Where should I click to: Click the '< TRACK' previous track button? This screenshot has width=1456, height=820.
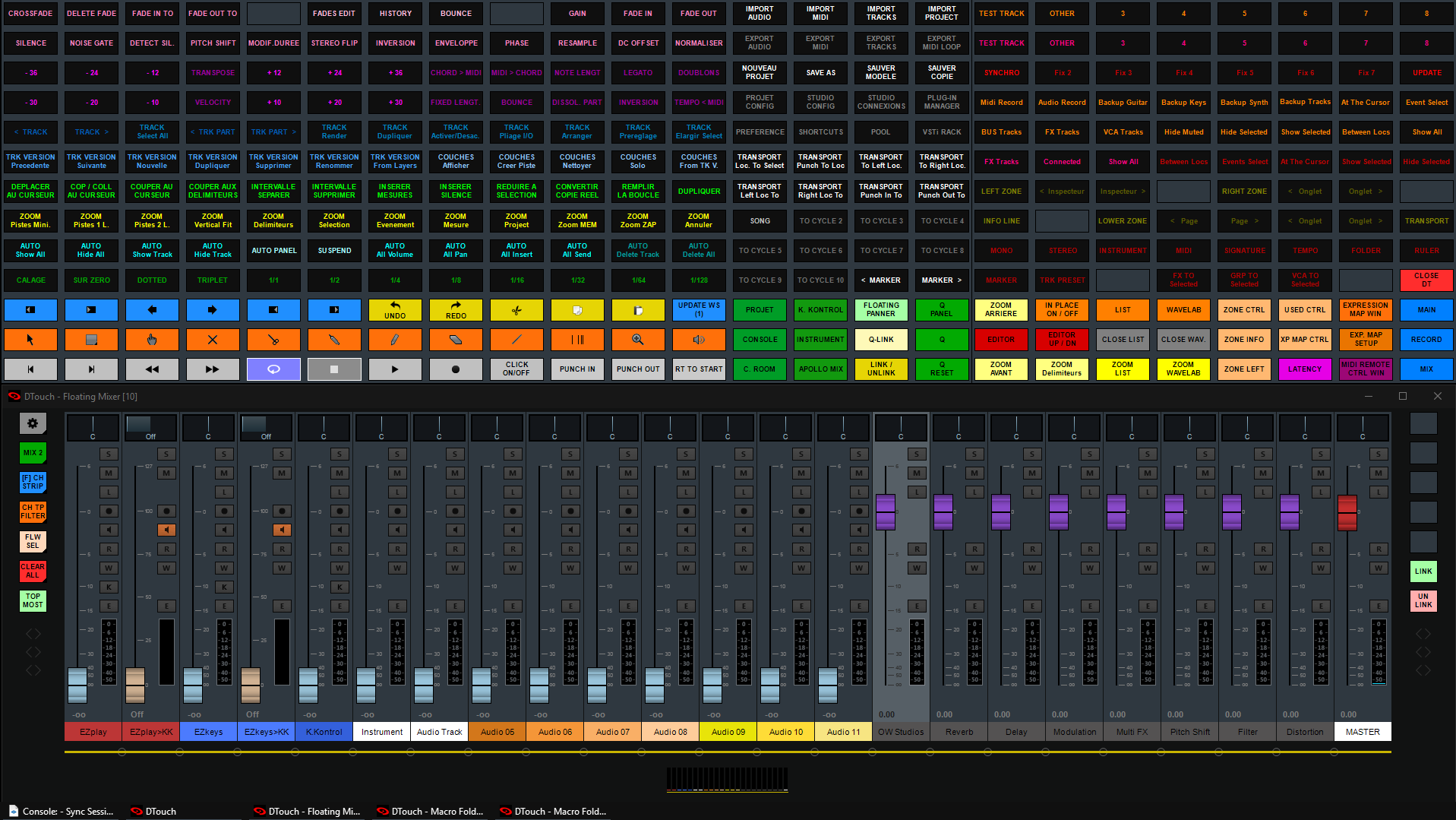coord(30,132)
